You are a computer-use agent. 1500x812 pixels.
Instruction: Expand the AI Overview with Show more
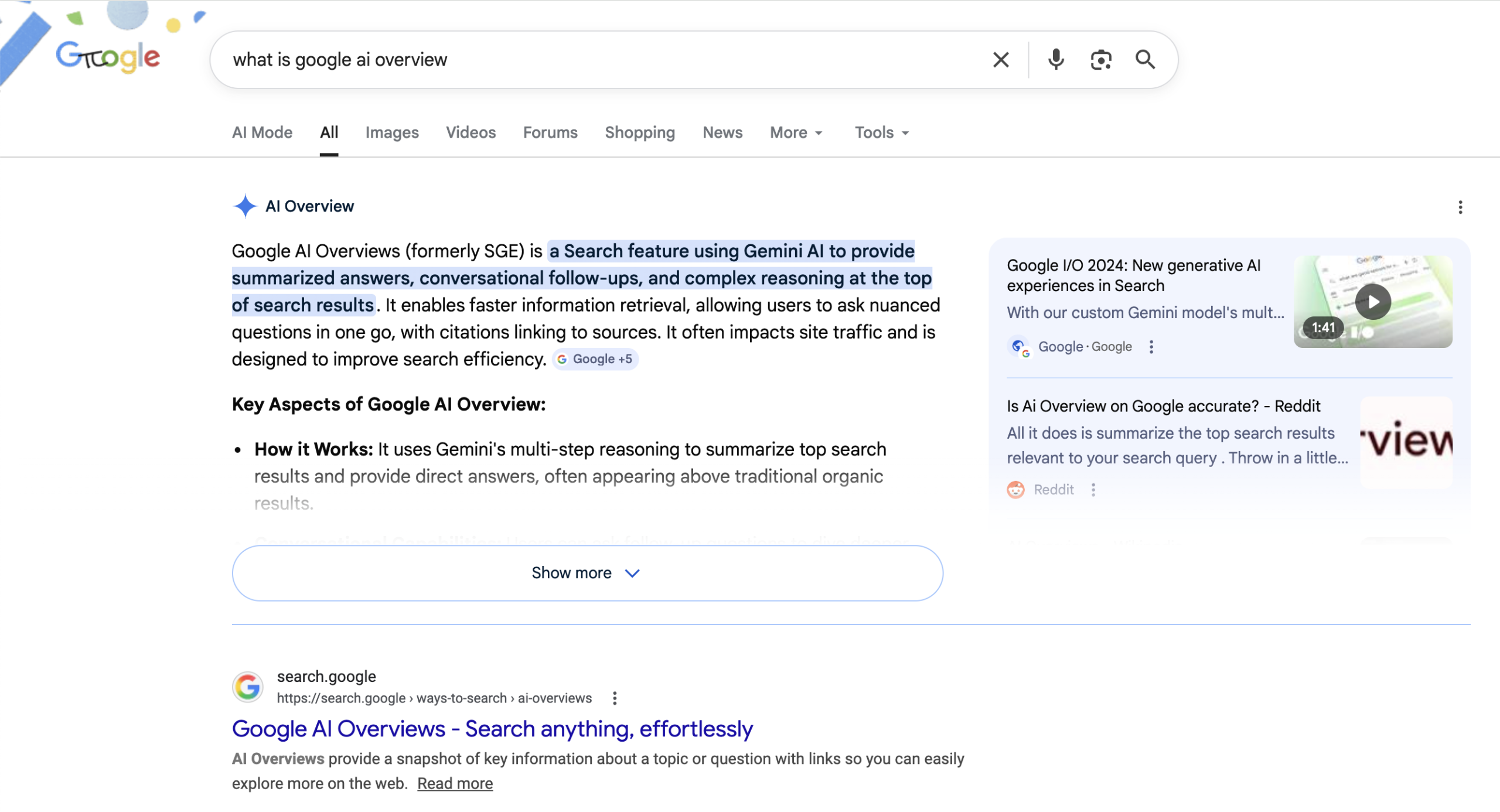point(587,573)
